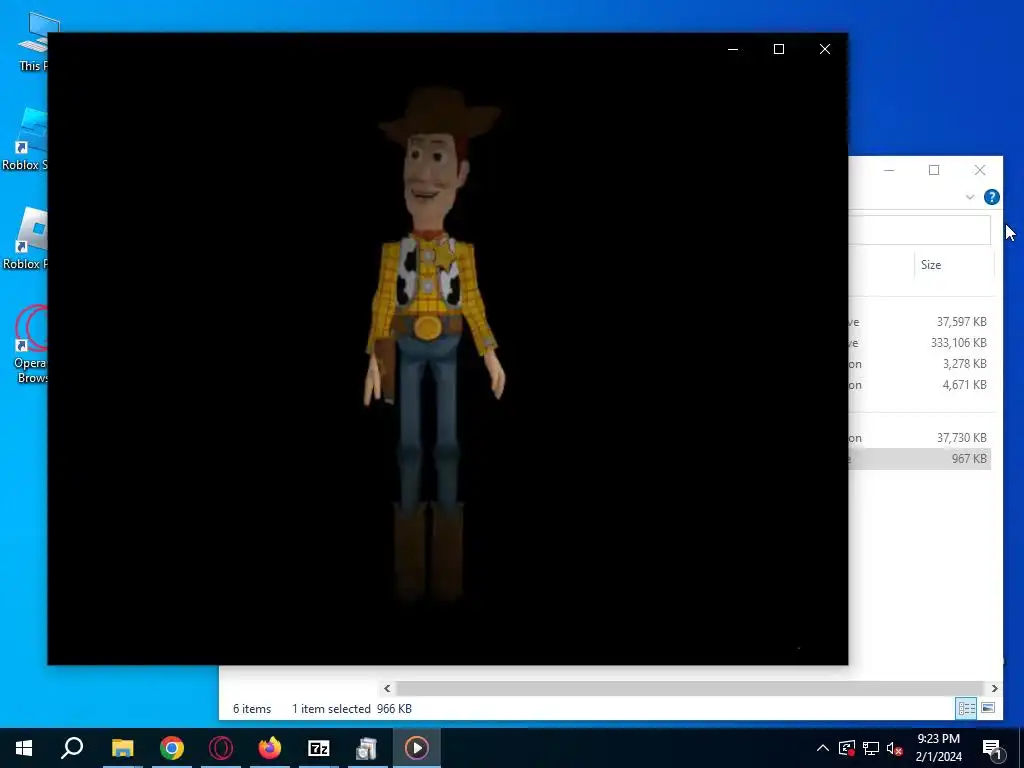The image size is (1024, 768).
Task: Open the security alert tray icon
Action: point(847,748)
